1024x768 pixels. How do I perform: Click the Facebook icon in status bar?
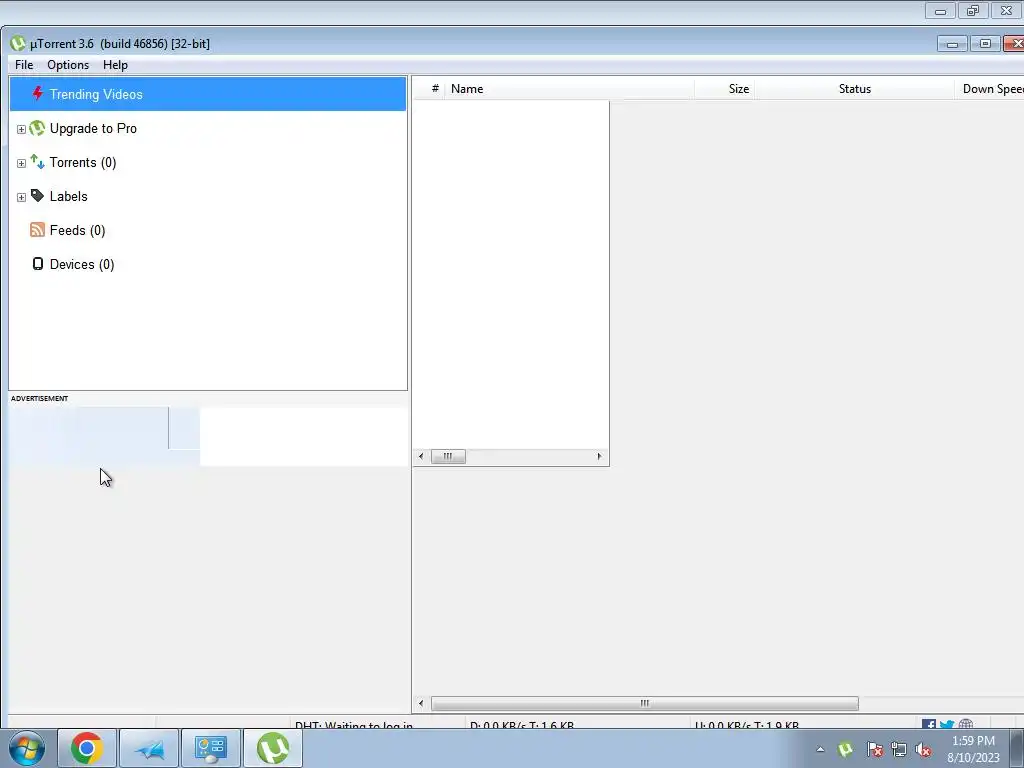(x=929, y=724)
